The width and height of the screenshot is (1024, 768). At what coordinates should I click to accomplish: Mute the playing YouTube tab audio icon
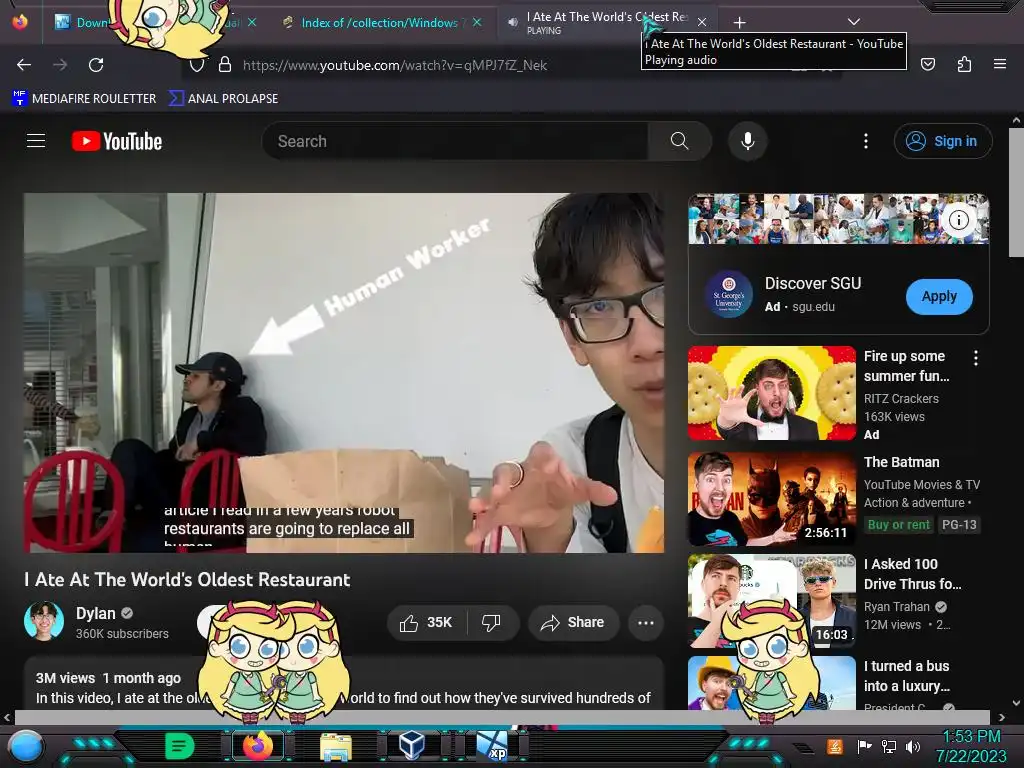coord(513,22)
